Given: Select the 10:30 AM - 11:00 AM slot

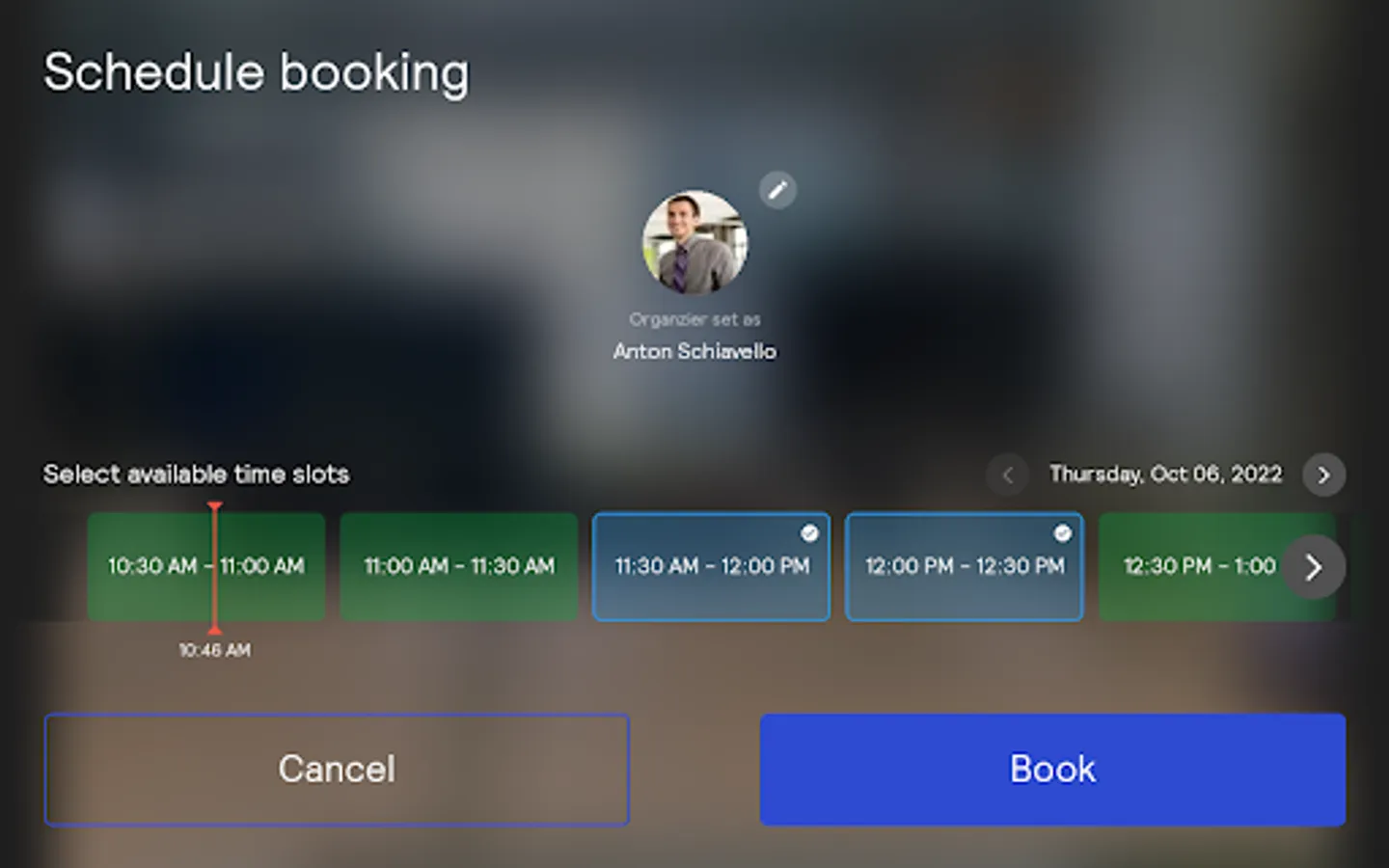Looking at the screenshot, I should [x=206, y=566].
